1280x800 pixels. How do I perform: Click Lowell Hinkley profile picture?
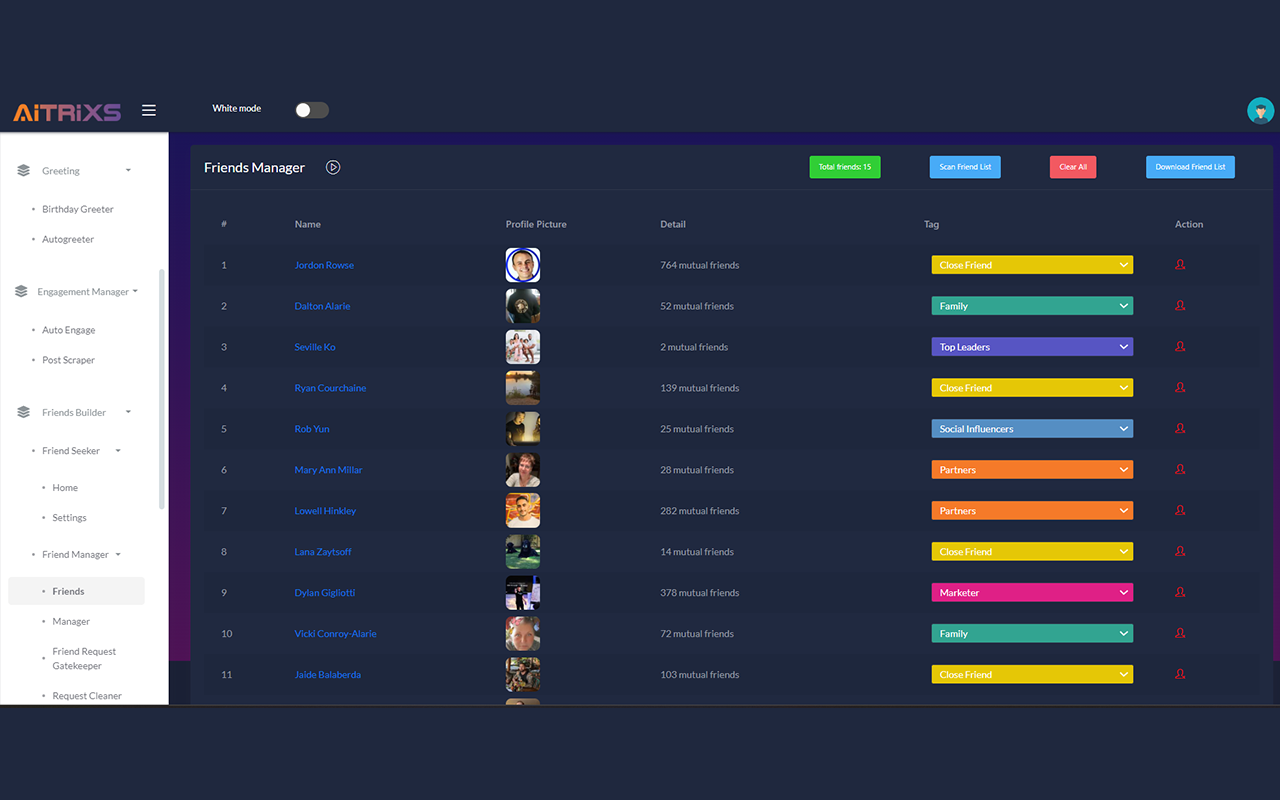pos(523,511)
